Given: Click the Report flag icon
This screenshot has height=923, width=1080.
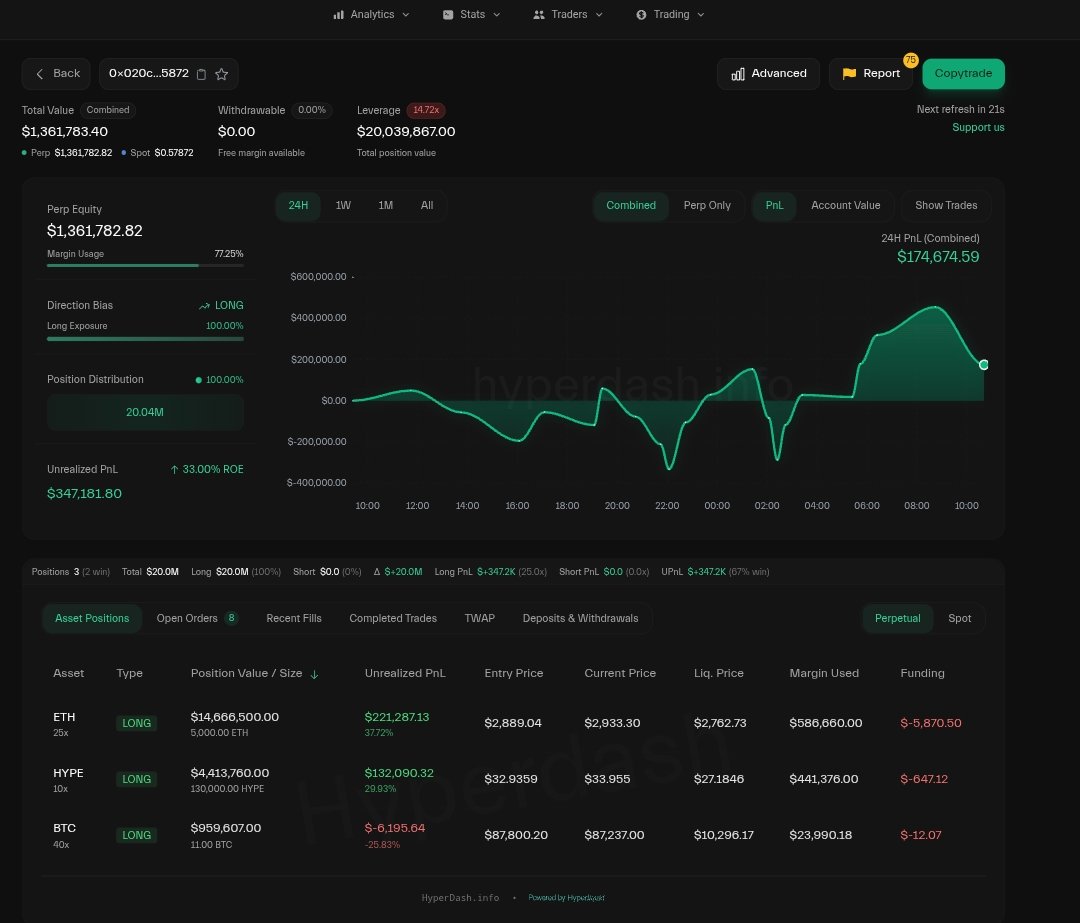Looking at the screenshot, I should 849,74.
